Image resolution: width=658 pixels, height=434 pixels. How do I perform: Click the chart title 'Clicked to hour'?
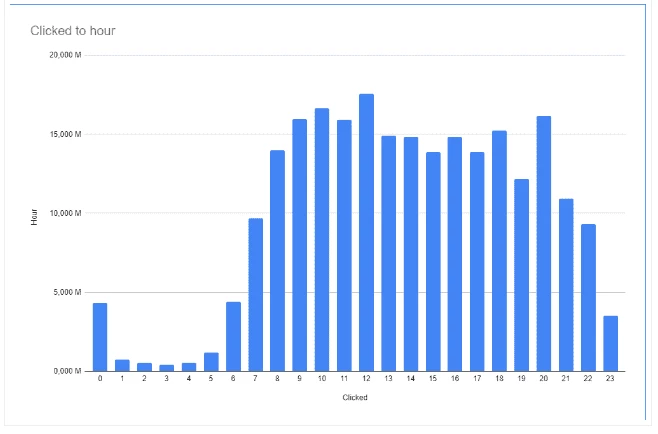tap(73, 31)
